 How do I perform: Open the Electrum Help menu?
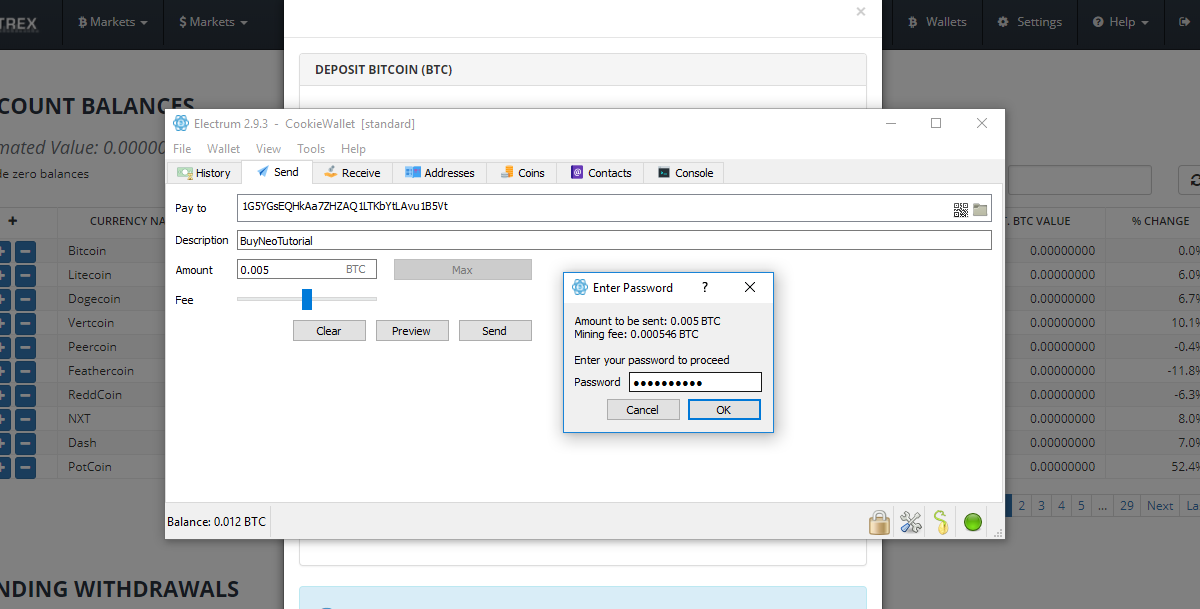[353, 149]
